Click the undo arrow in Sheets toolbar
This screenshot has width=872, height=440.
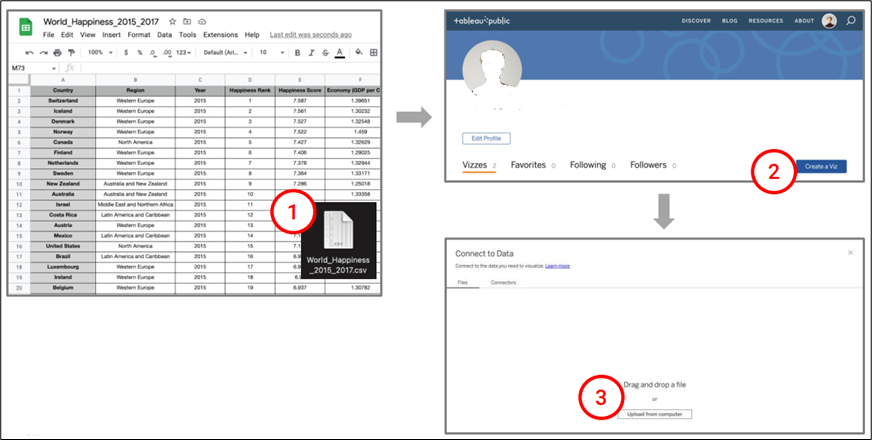pos(29,52)
